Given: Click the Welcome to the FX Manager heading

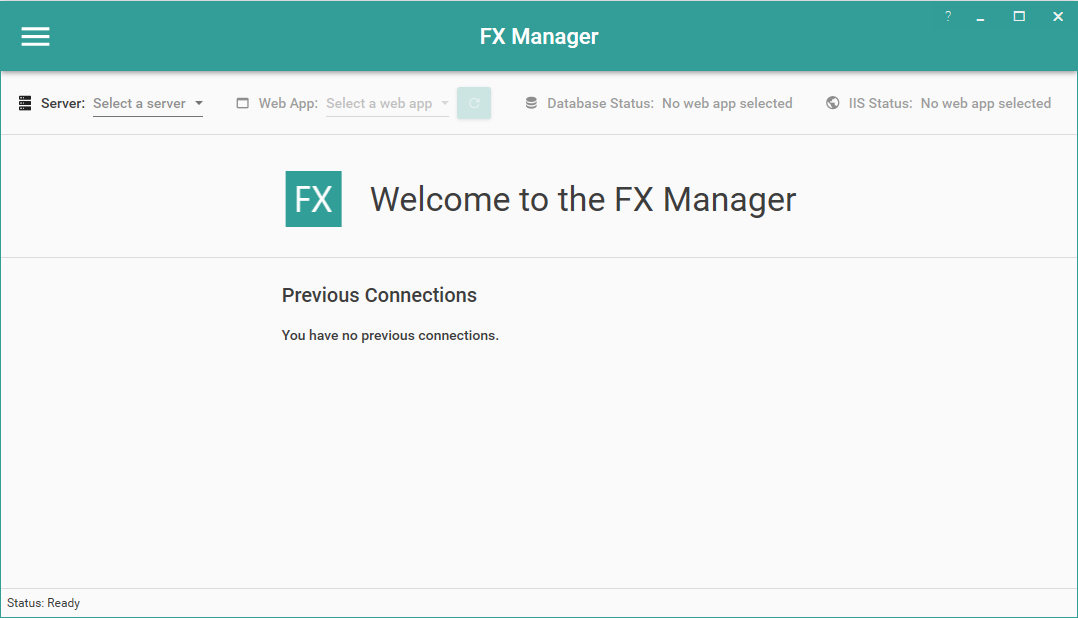Looking at the screenshot, I should click(x=583, y=199).
